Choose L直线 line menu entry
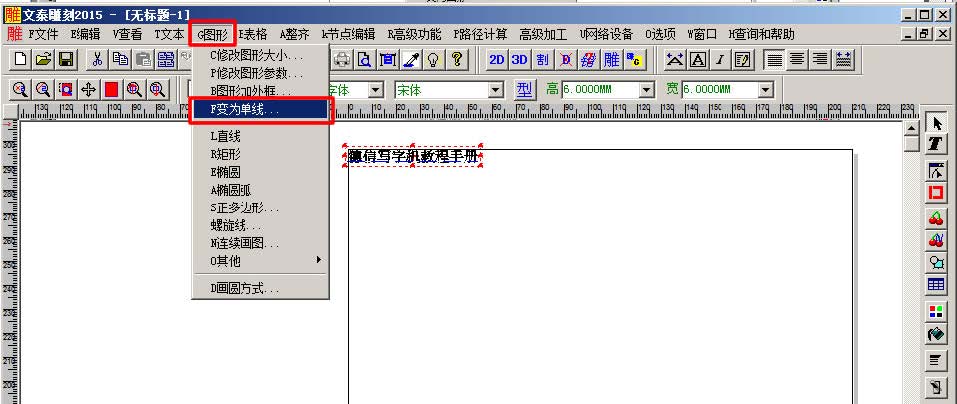 261,137
